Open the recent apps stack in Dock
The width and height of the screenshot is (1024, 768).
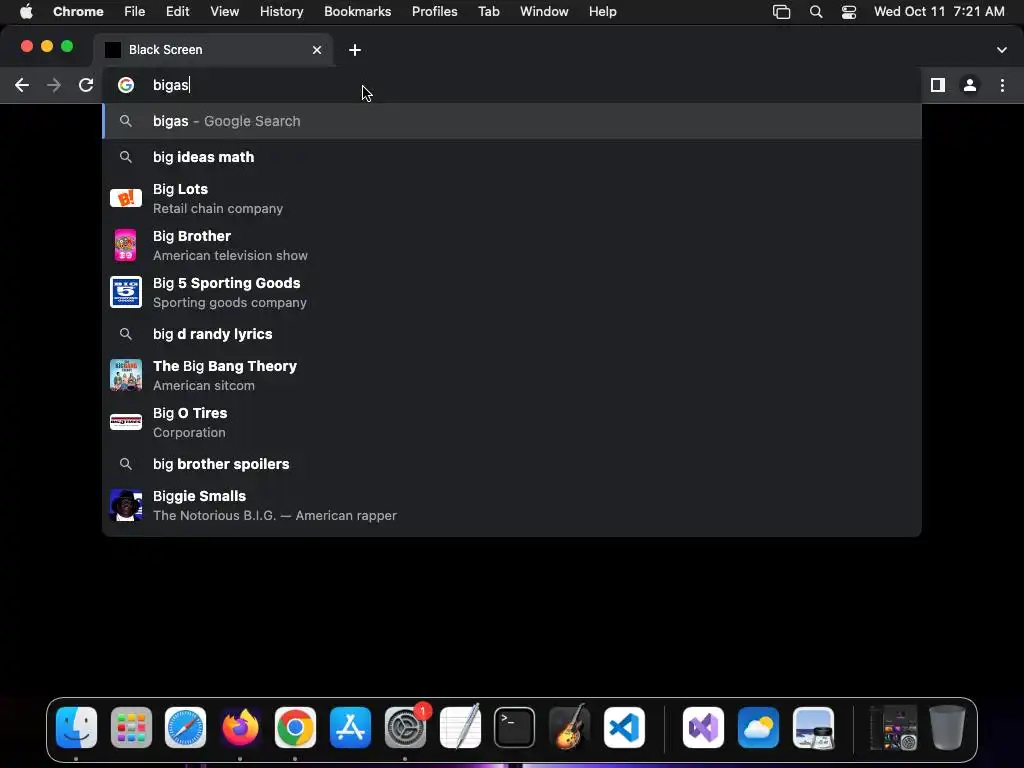(x=893, y=727)
